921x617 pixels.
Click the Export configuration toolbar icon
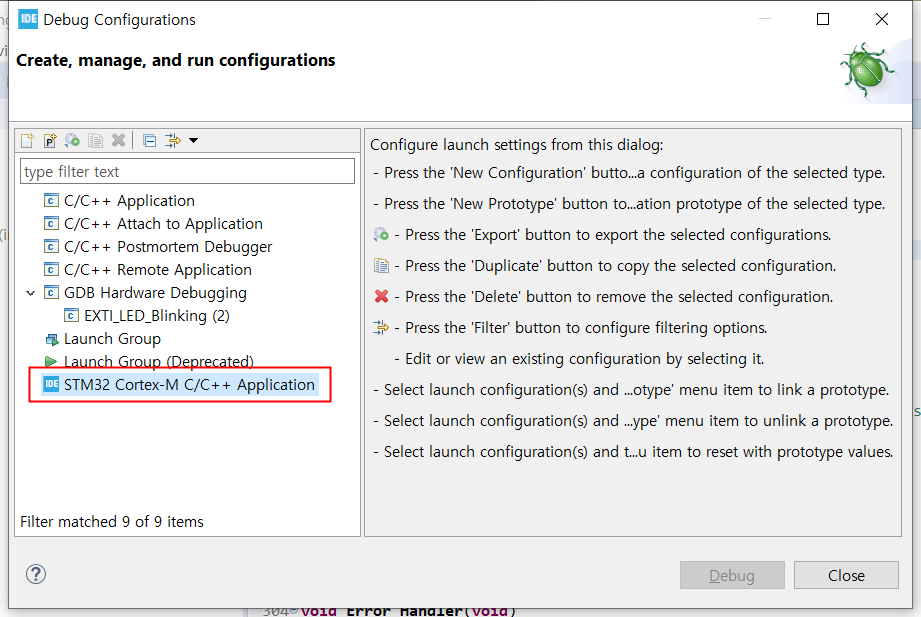click(72, 140)
